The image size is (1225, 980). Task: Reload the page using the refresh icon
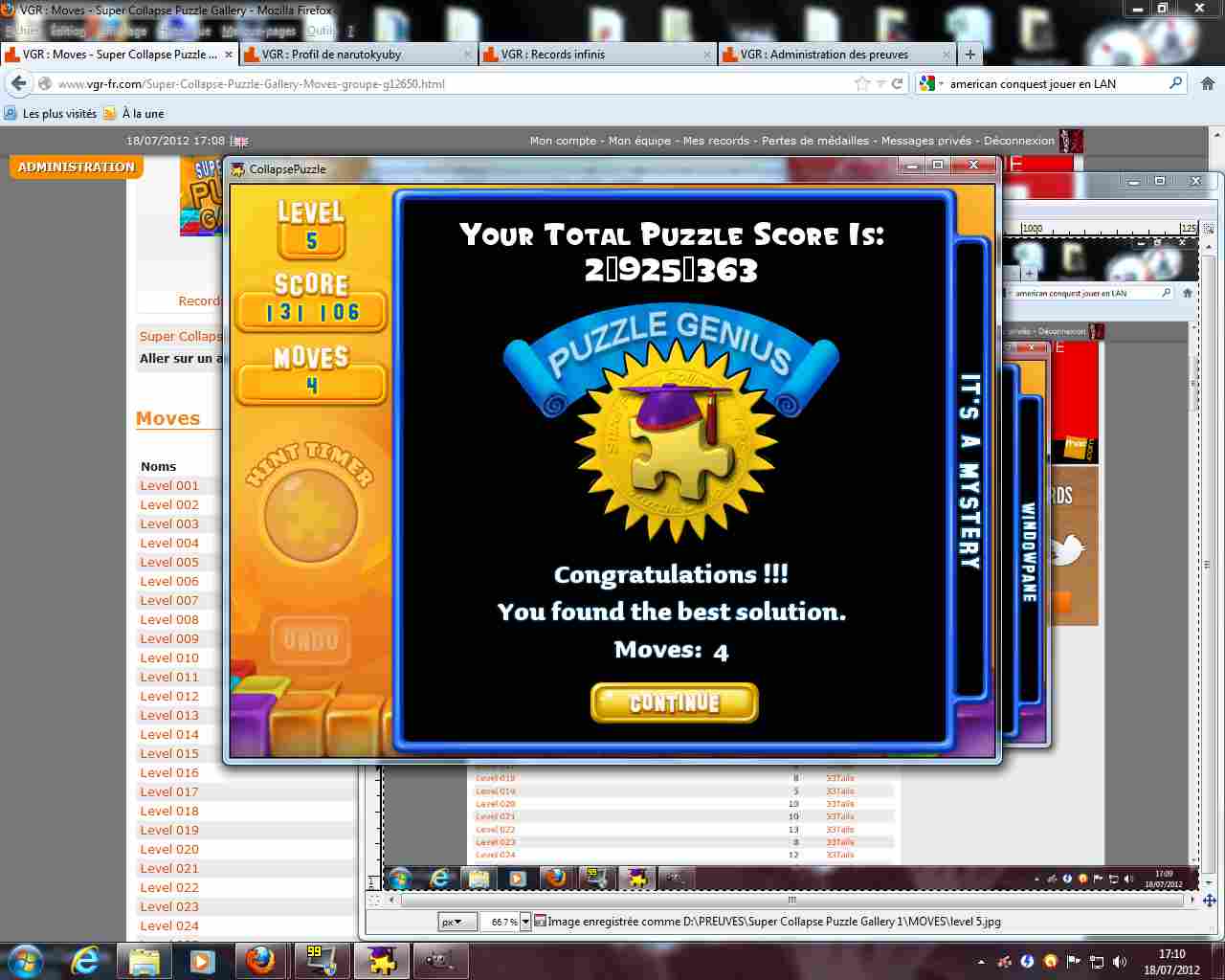(897, 83)
